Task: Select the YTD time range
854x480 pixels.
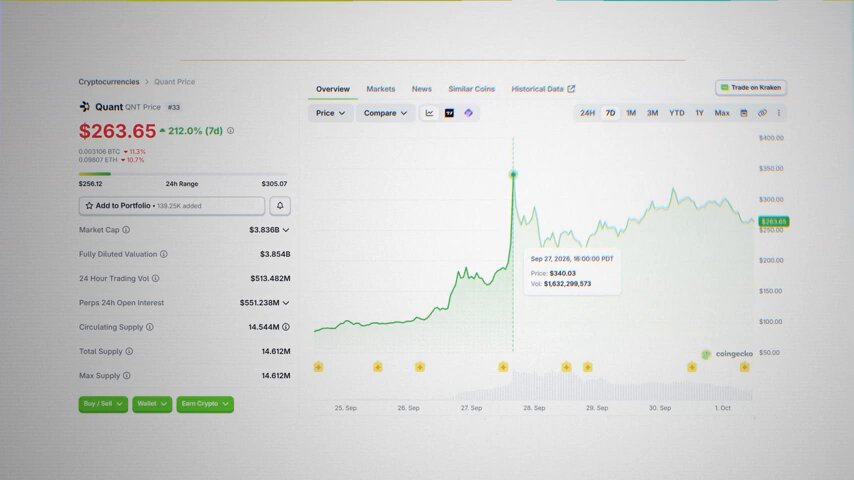Action: [x=676, y=113]
